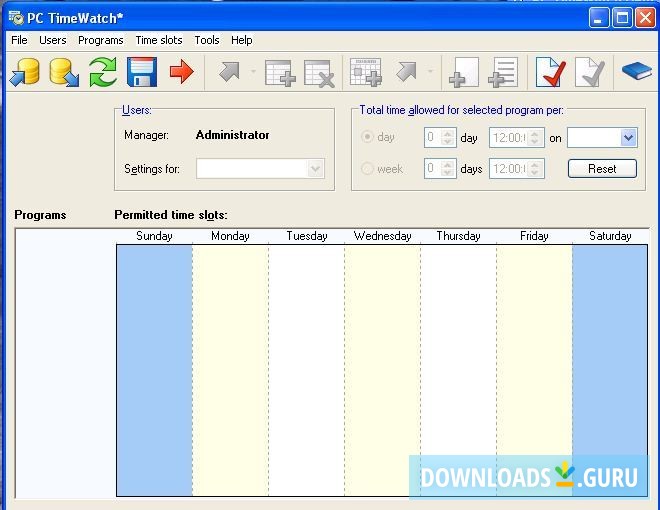Image resolution: width=660 pixels, height=510 pixels.
Task: Select the 'week' radio button
Action: 367,169
